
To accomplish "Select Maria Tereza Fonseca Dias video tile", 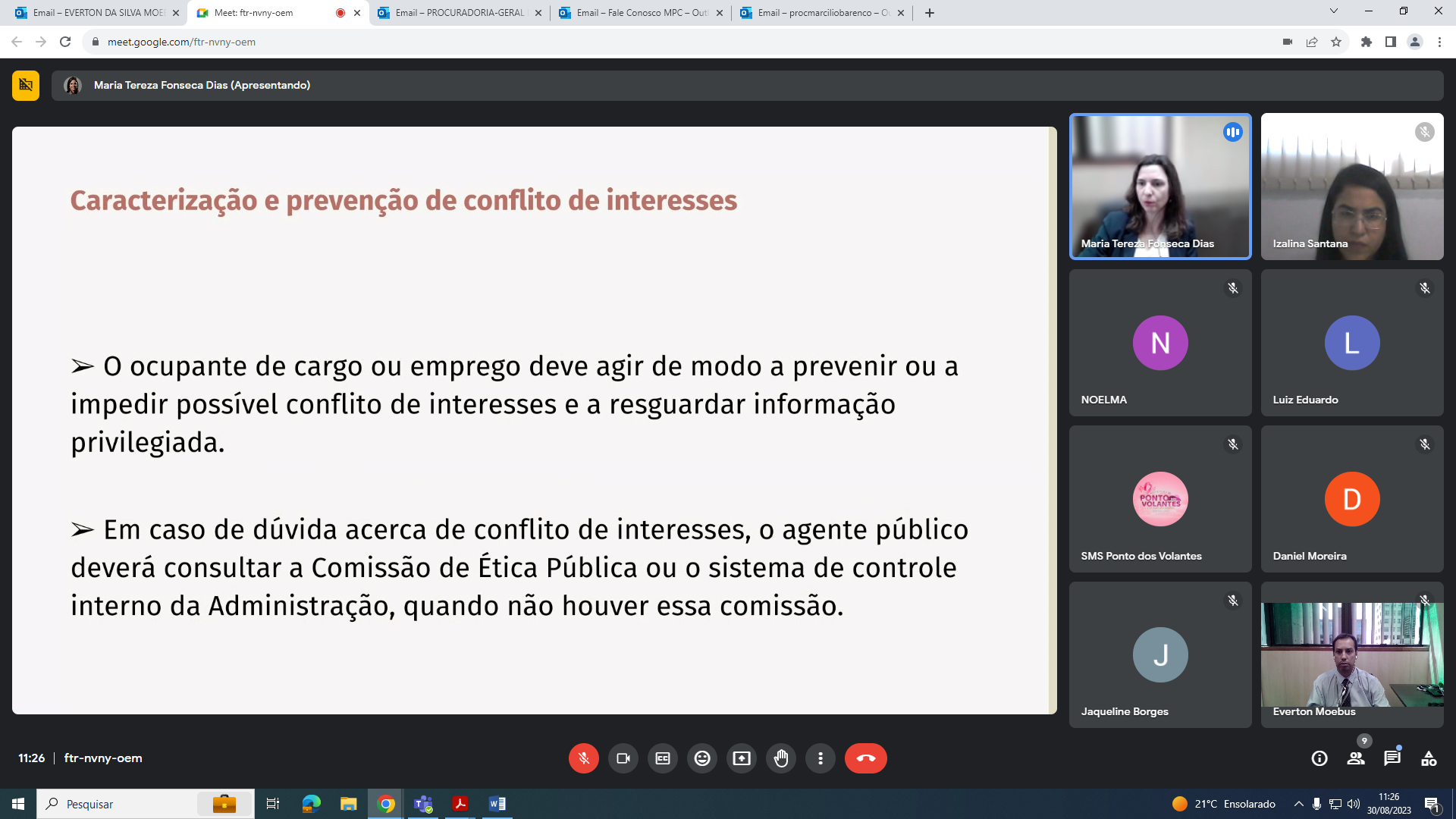I will [1160, 187].
